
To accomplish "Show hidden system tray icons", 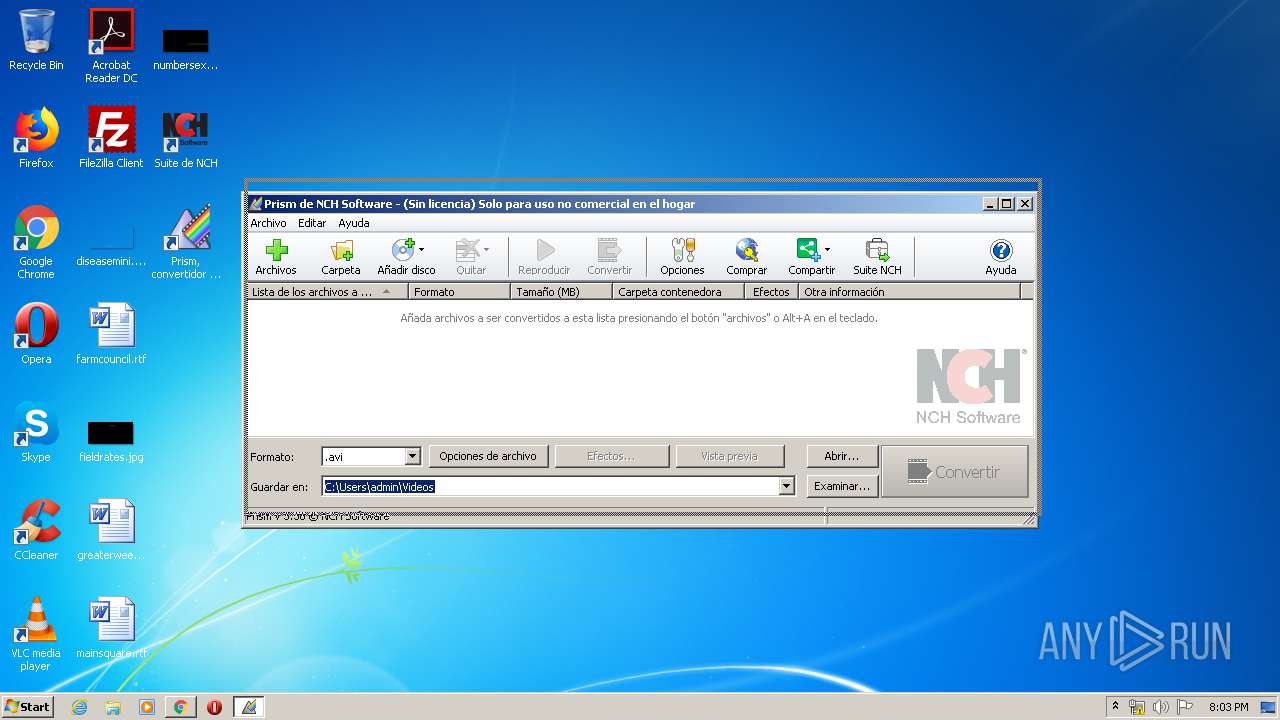I will tap(1115, 707).
